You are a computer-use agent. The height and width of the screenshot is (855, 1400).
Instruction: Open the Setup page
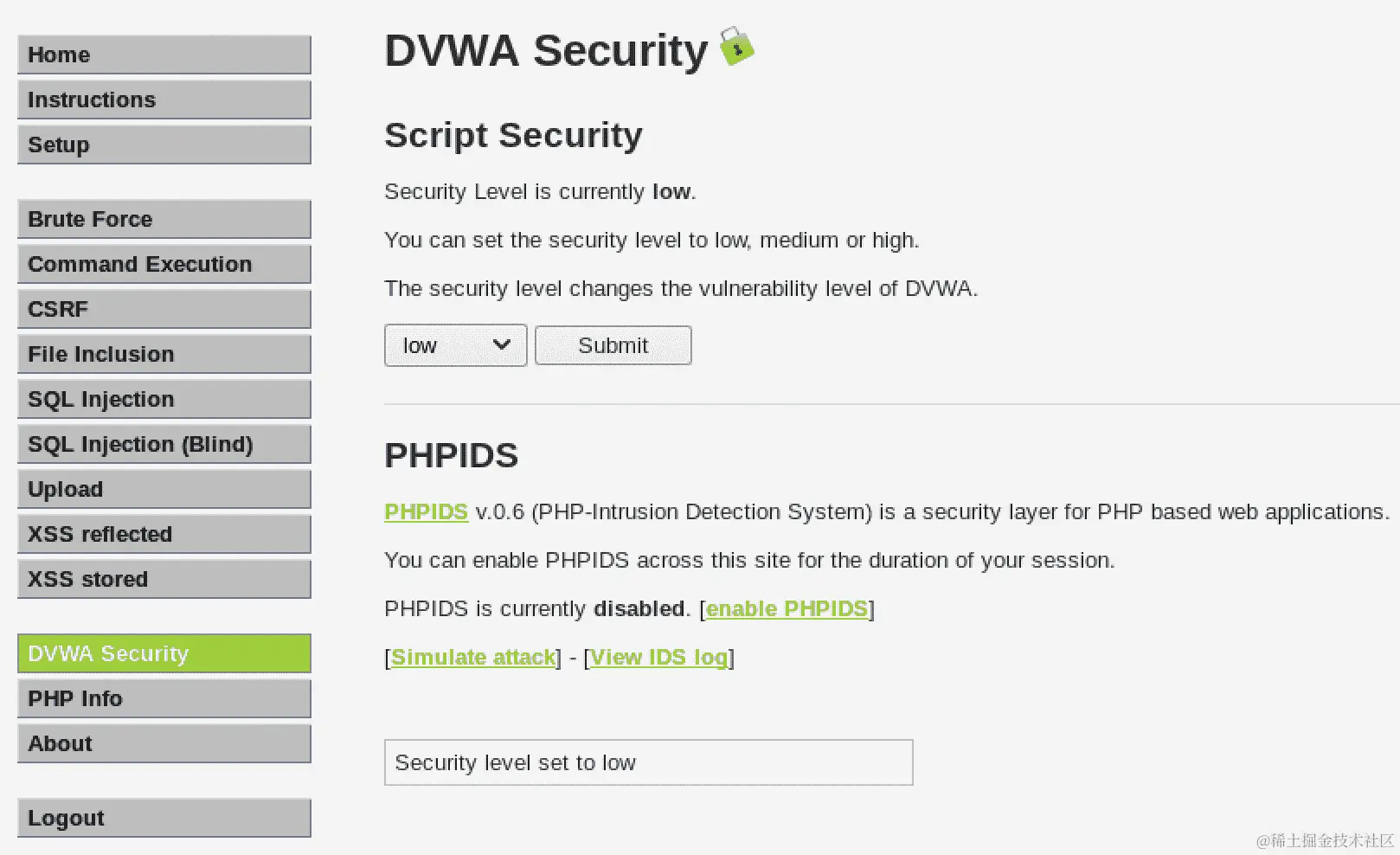click(x=164, y=145)
